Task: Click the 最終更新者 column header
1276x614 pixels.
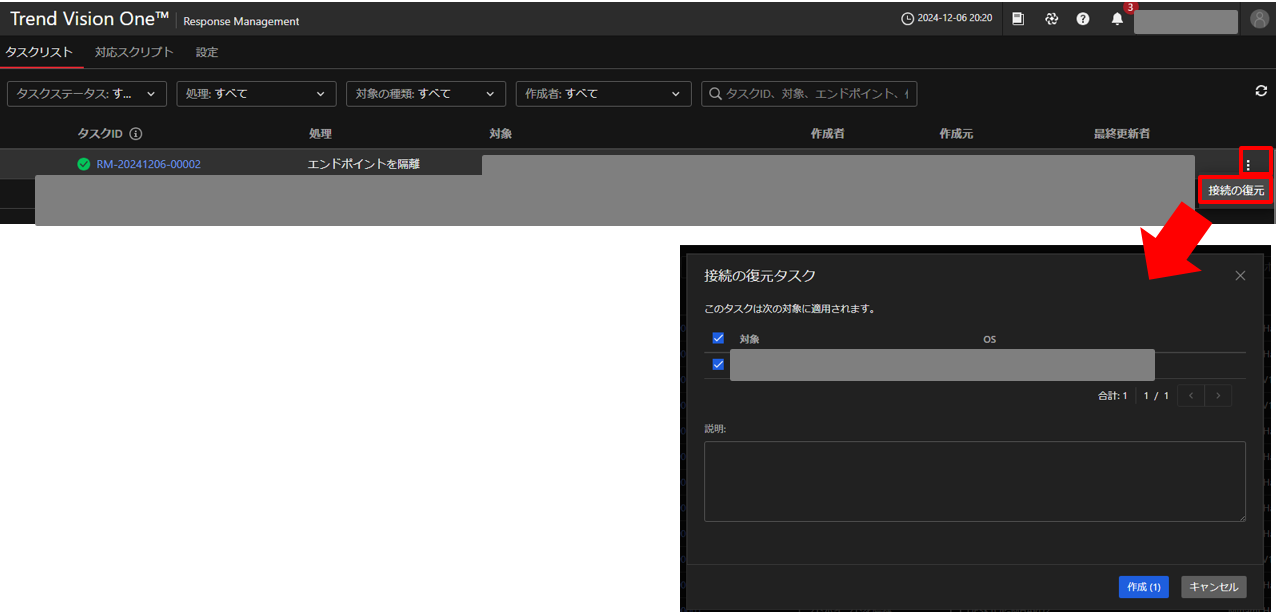Action: [x=1121, y=134]
